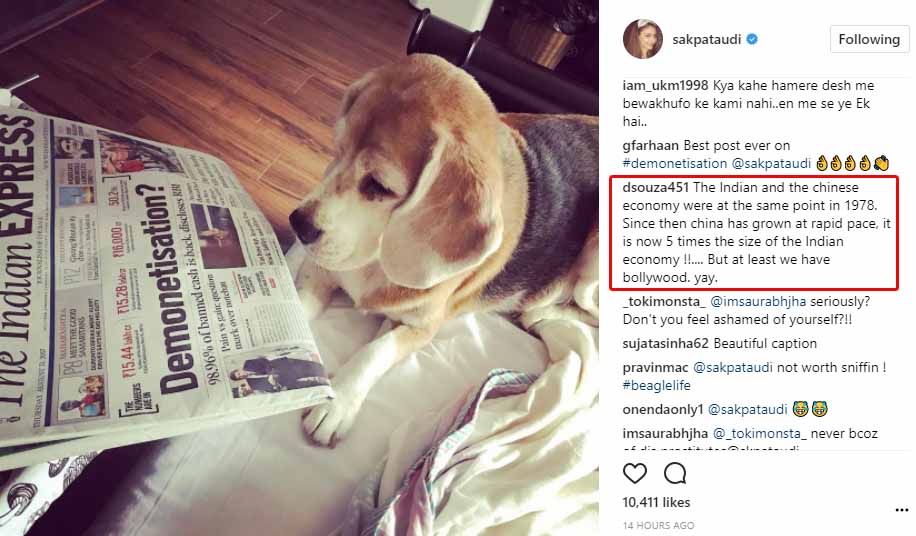Open the beagle dog photo

click(299, 268)
